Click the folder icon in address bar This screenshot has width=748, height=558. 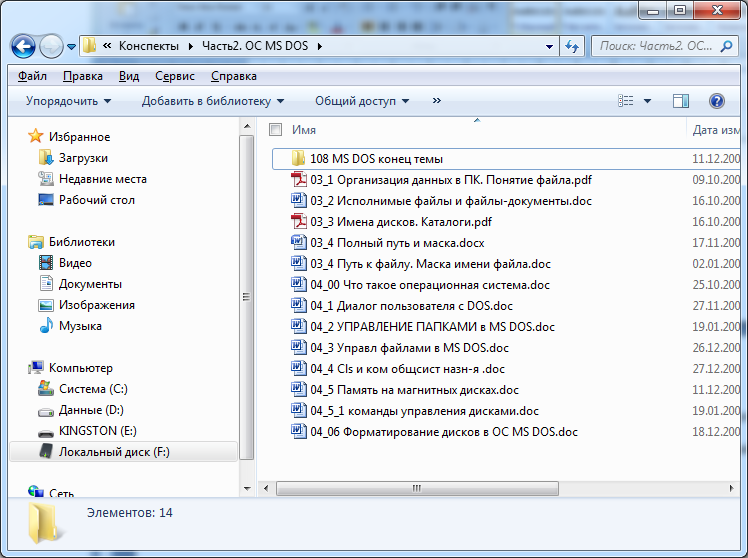click(x=89, y=46)
